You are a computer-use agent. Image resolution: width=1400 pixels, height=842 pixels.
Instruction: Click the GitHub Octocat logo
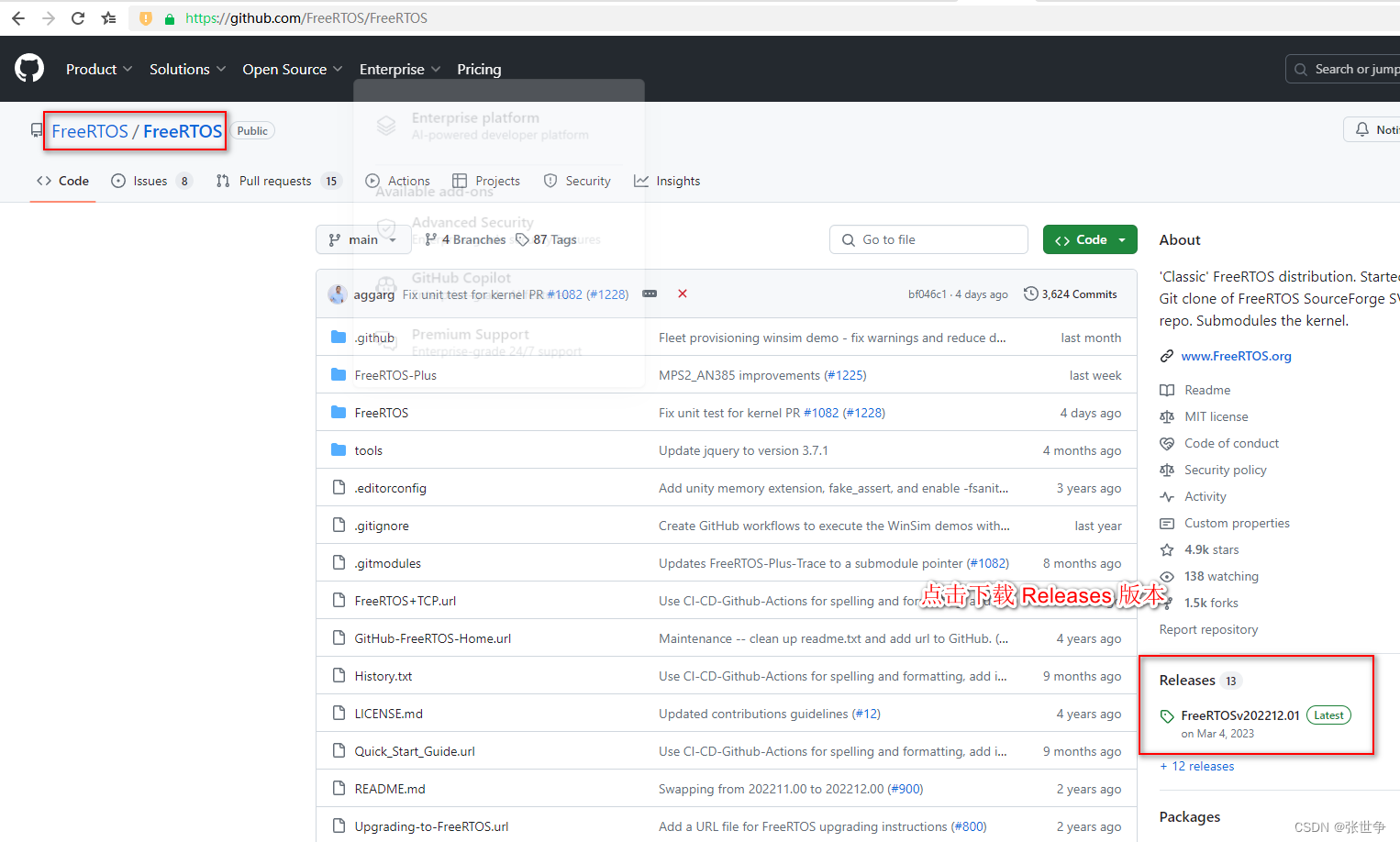pyautogui.click(x=29, y=69)
